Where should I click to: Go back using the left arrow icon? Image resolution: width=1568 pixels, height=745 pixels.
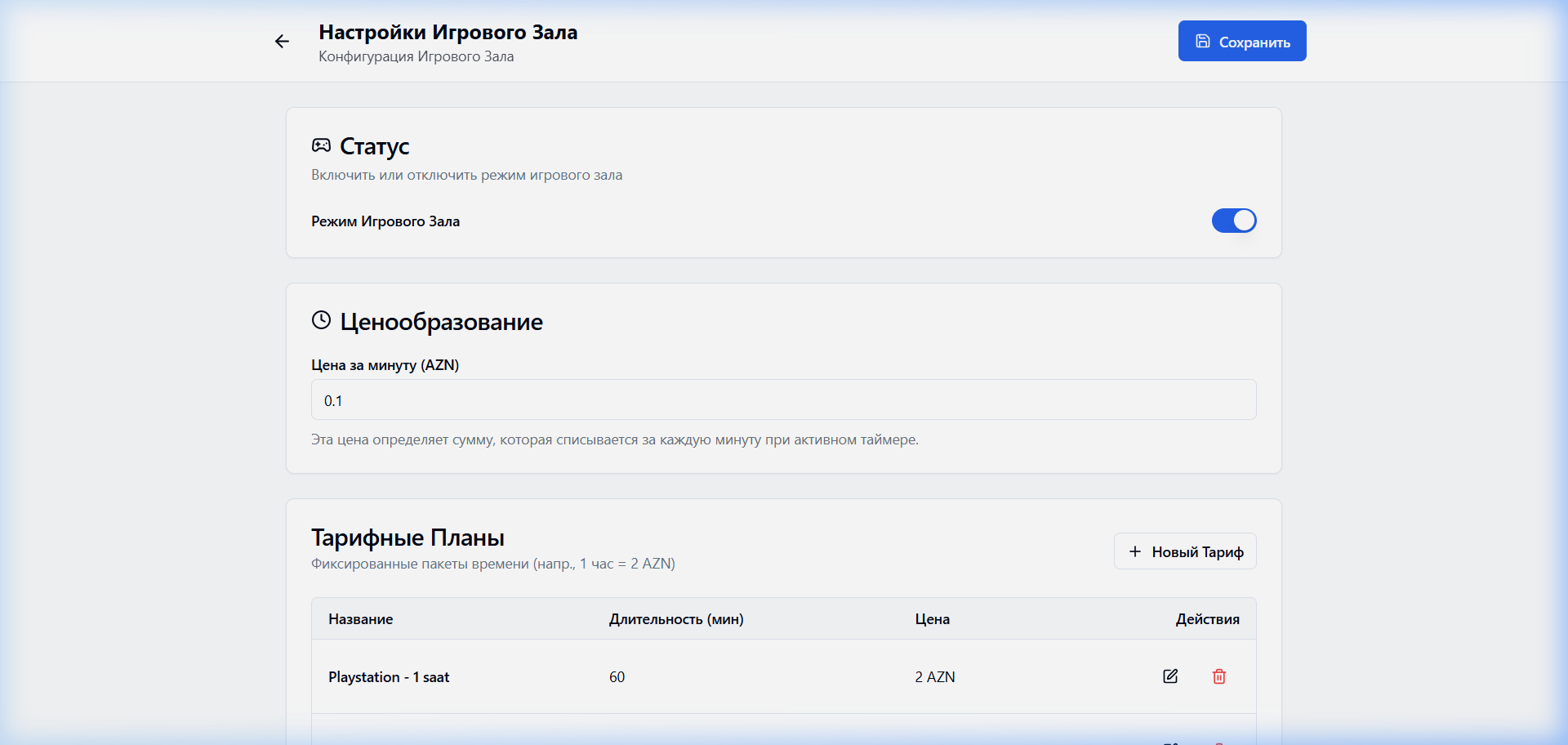point(282,41)
